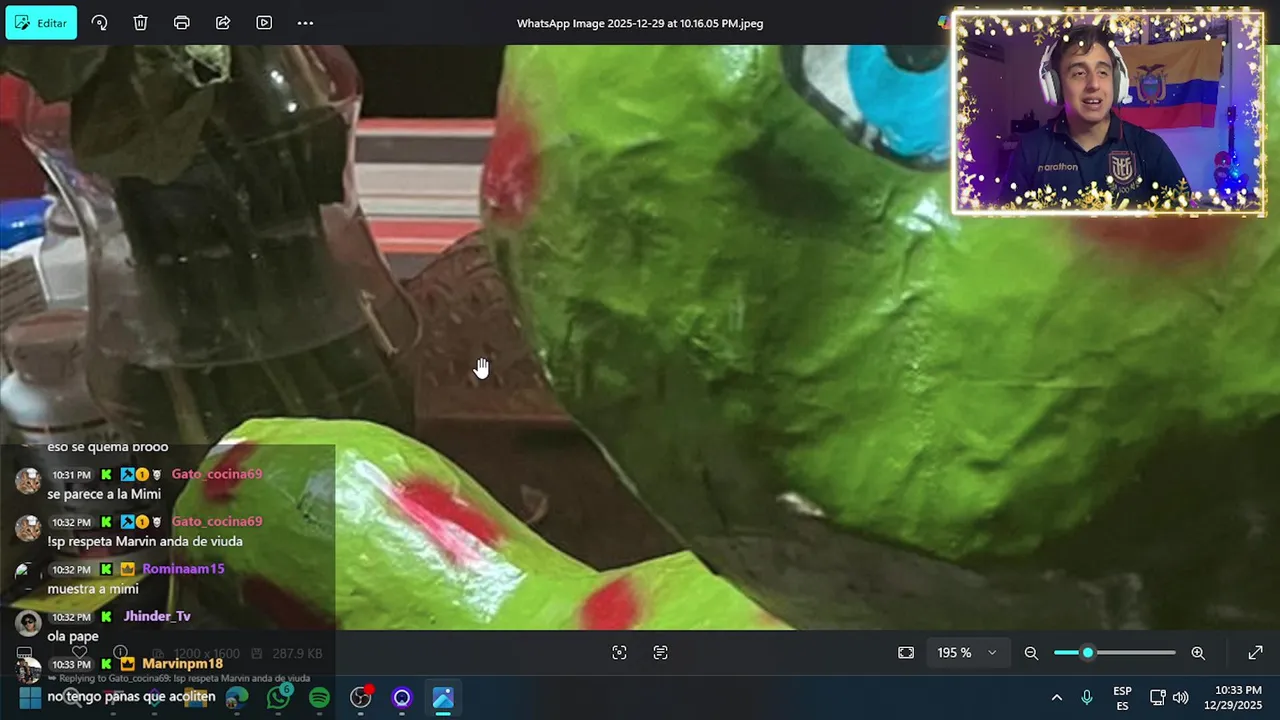Click the chat message "se parece a la Mimi"

coord(104,494)
